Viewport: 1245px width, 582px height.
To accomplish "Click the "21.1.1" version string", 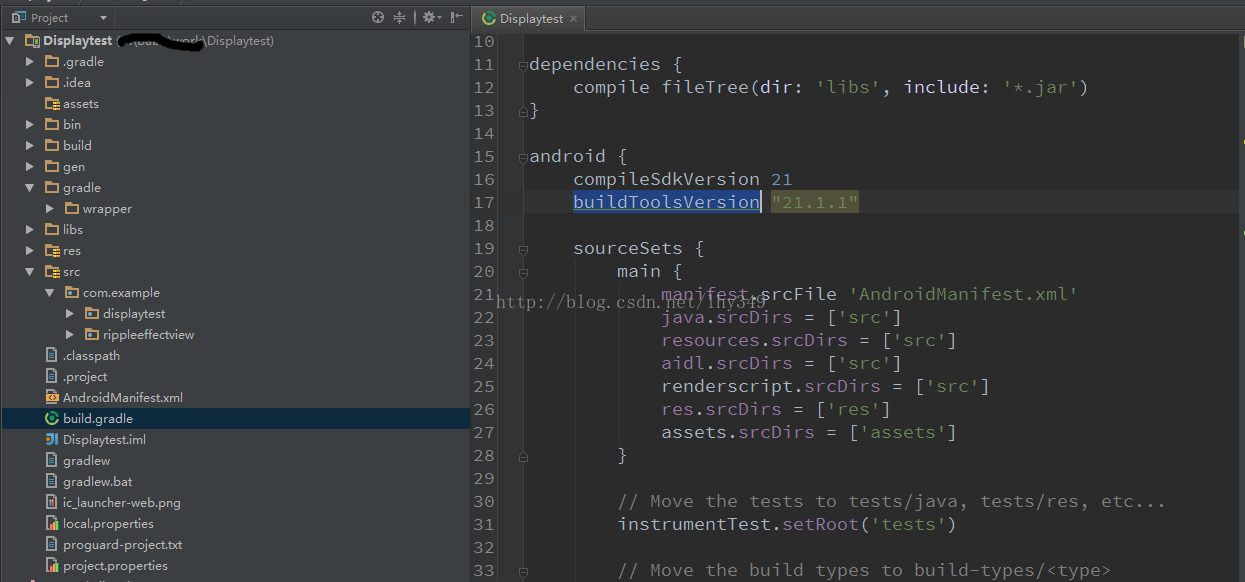I will pos(815,203).
